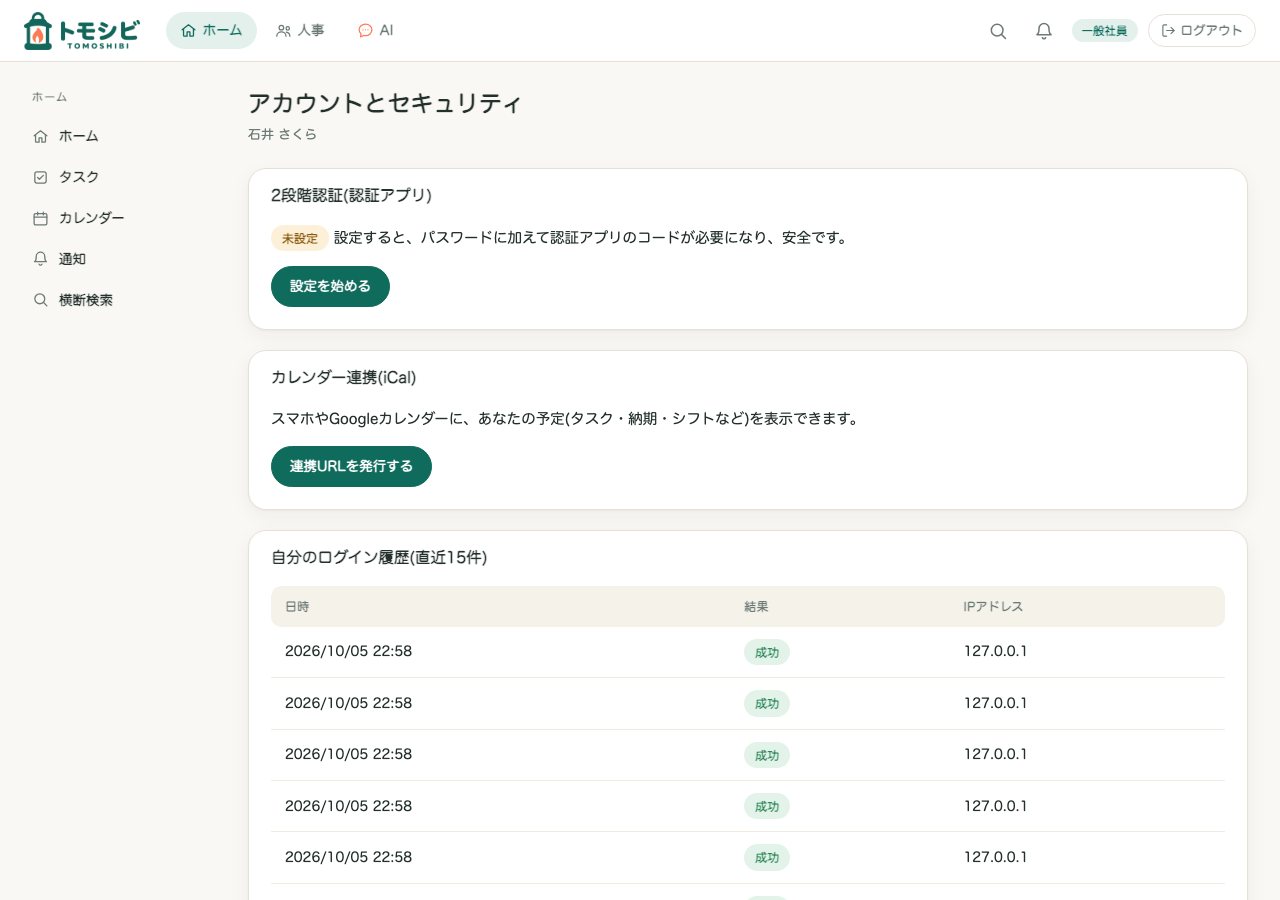
Task: Click the アカウントとセキュリティ page heading
Action: 385,103
